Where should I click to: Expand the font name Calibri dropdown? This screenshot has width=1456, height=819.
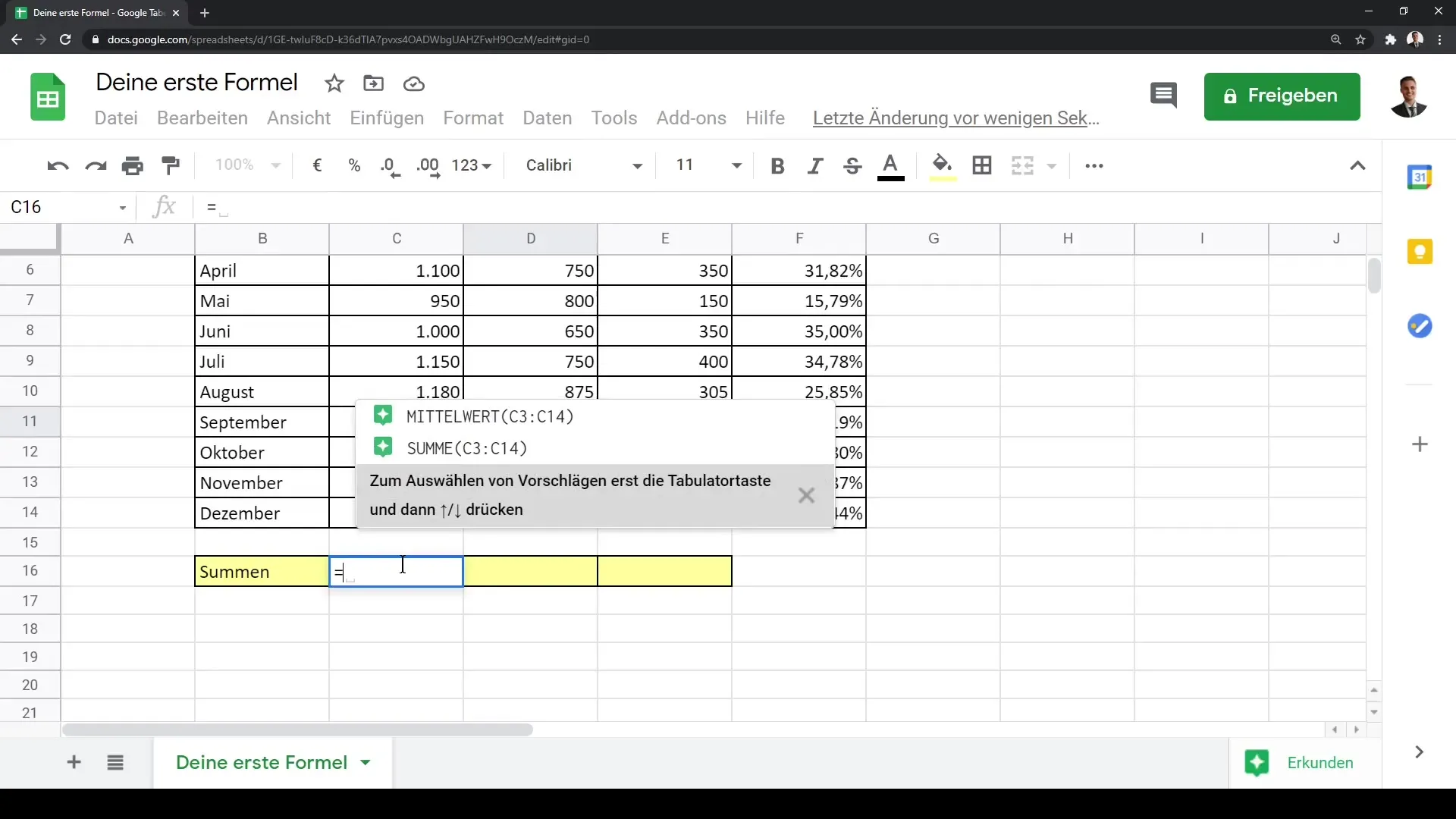[x=636, y=165]
